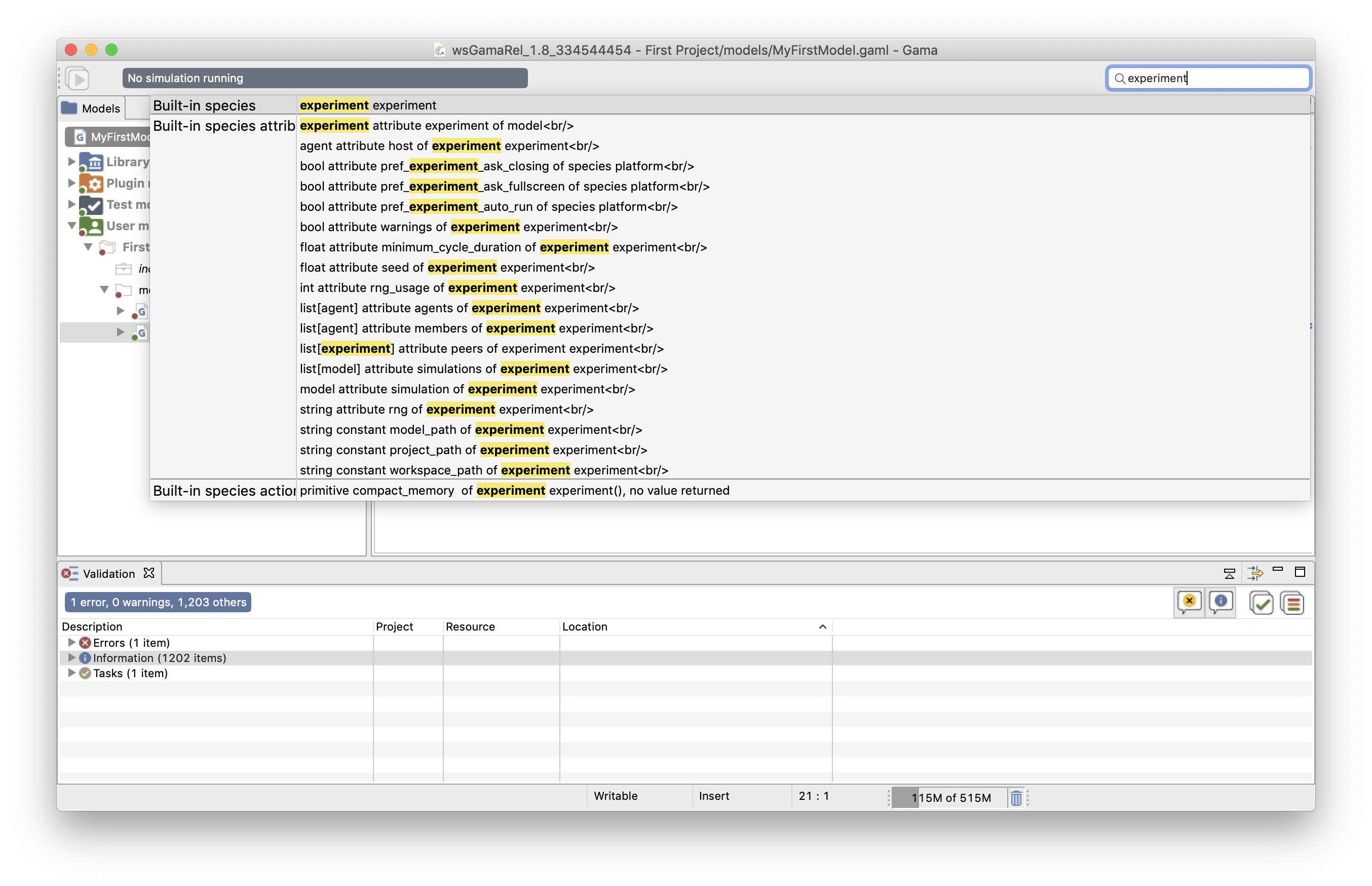Click the trash garbage-collector icon in status bar
The image size is (1372, 886).
tap(1016, 798)
